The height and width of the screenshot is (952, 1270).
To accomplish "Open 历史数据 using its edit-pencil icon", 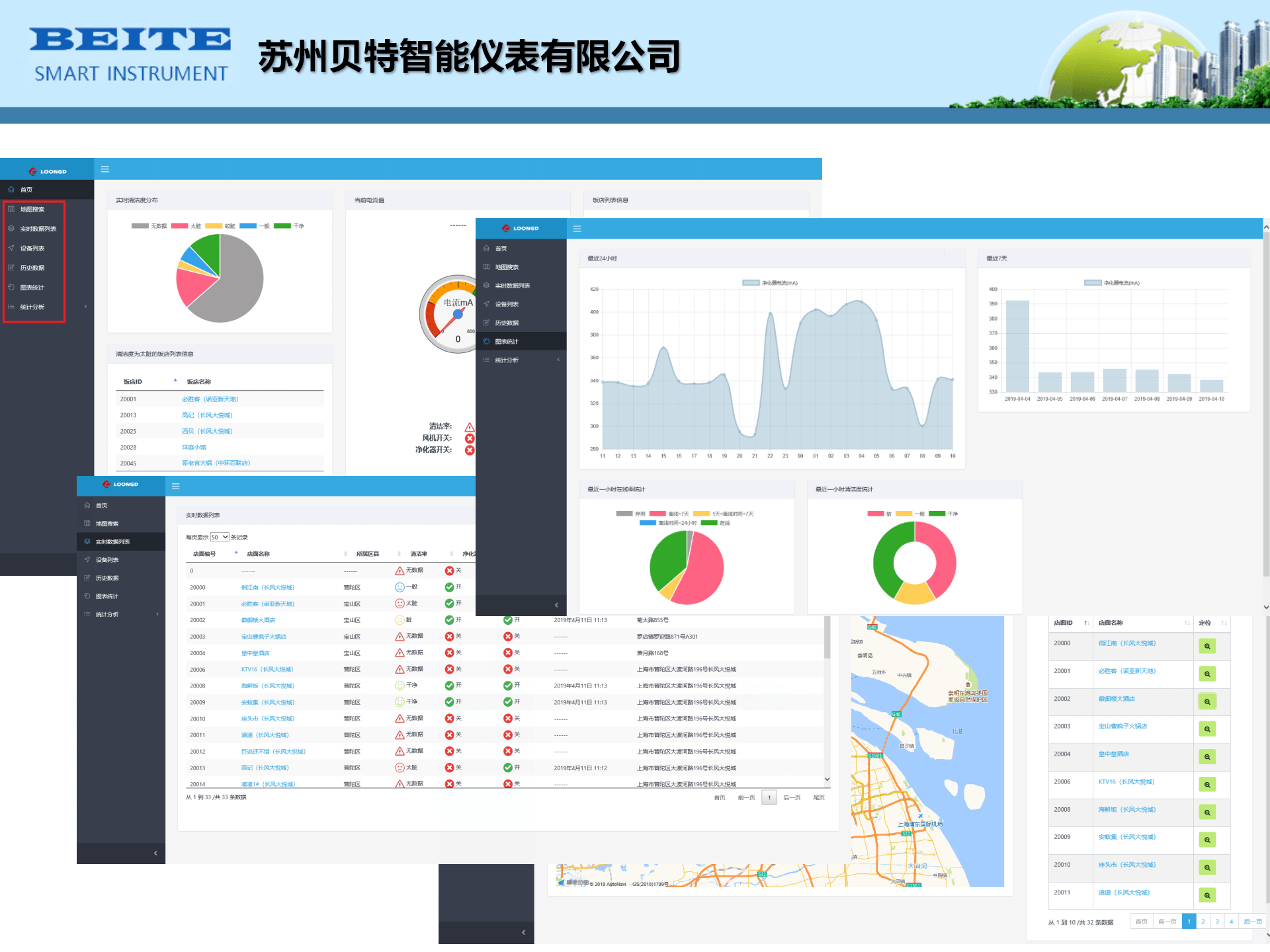I will (x=11, y=267).
